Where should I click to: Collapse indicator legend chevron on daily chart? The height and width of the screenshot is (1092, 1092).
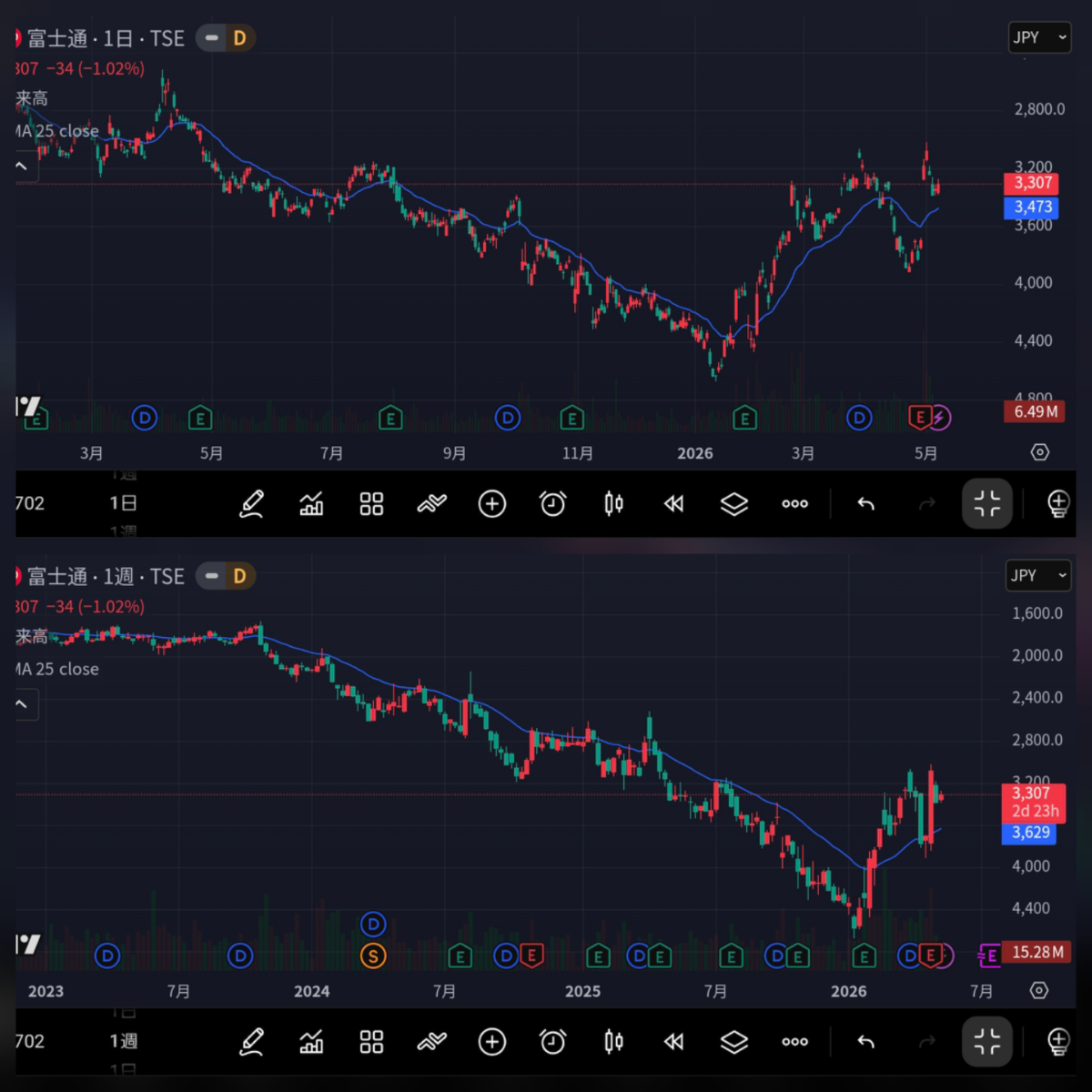(x=22, y=167)
